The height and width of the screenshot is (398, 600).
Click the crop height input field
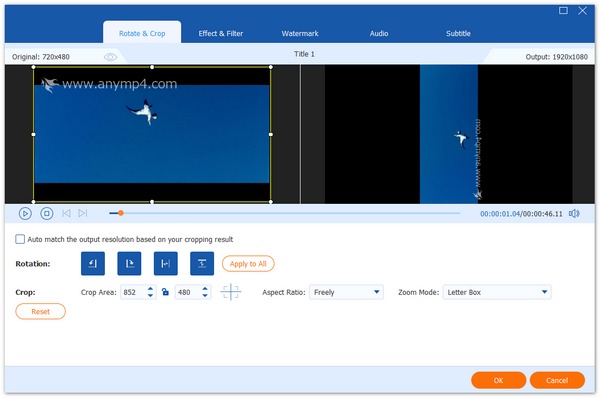point(188,292)
